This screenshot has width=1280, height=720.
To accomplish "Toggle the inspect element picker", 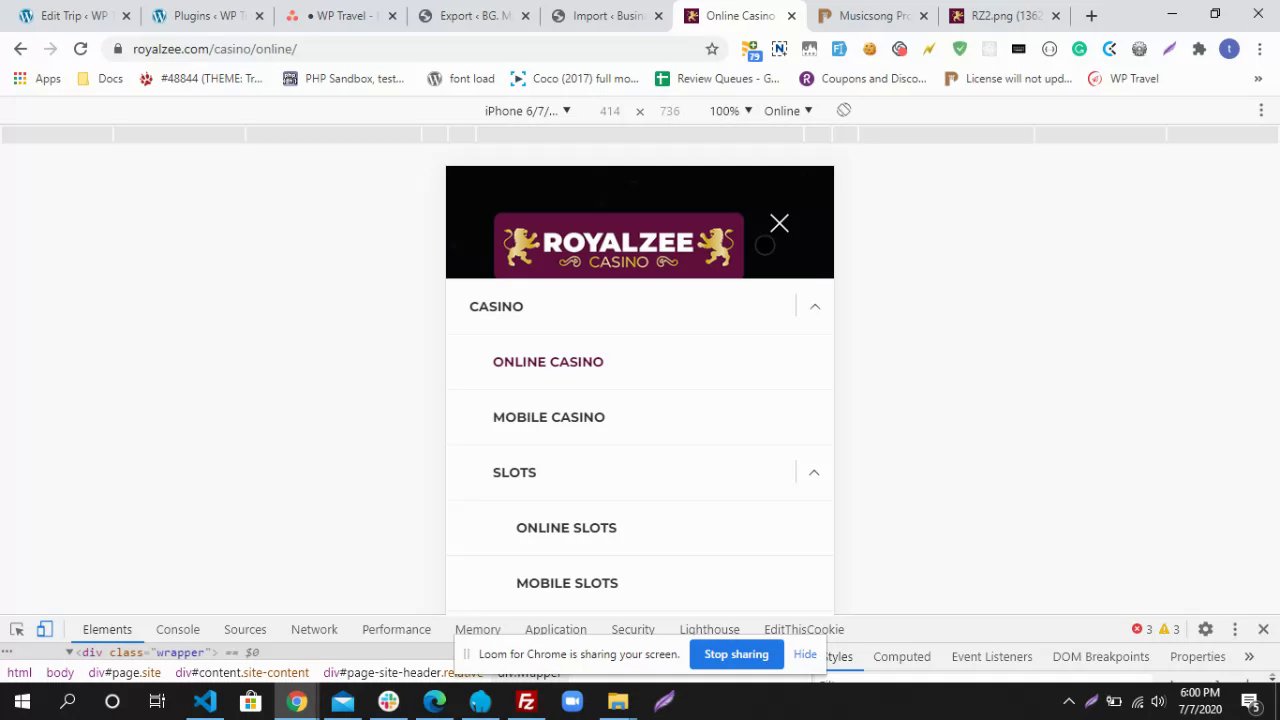I will pos(17,629).
